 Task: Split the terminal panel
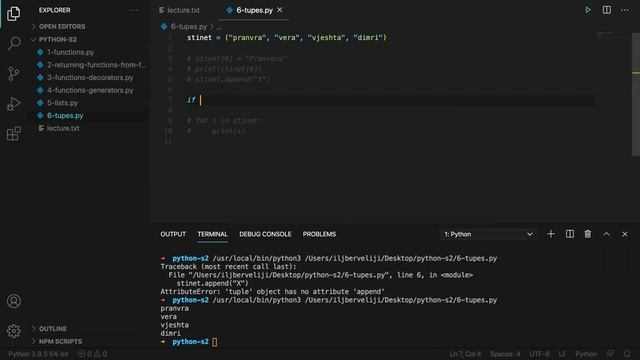(569, 234)
